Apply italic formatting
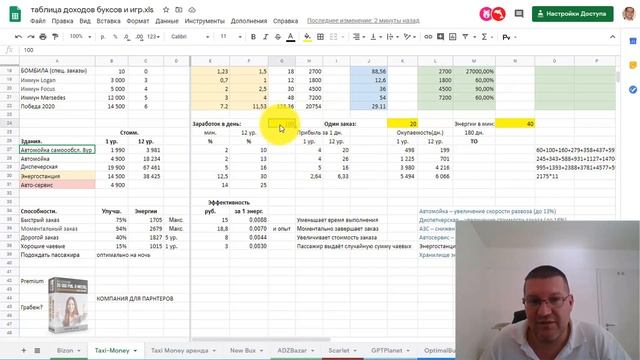The image size is (640, 360). click(265, 37)
